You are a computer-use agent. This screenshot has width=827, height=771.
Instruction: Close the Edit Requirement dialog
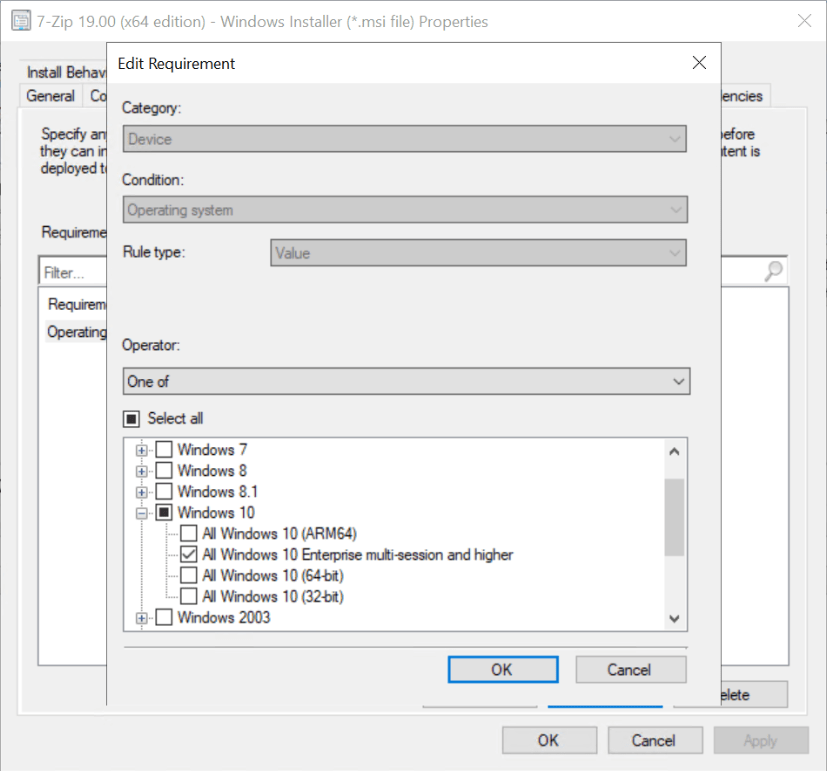tap(699, 63)
